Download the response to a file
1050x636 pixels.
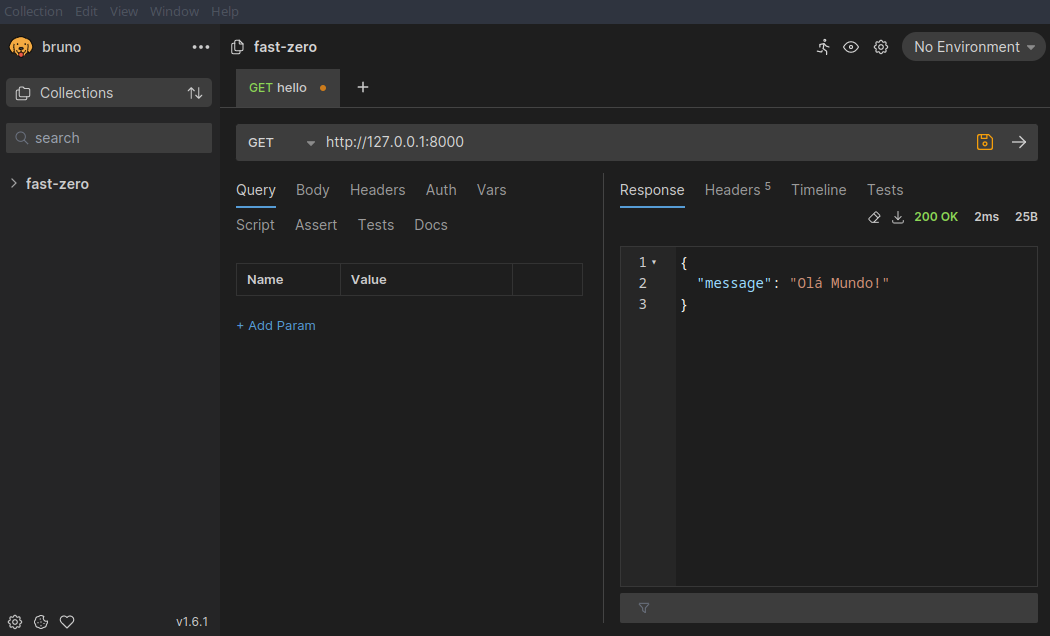tap(898, 217)
